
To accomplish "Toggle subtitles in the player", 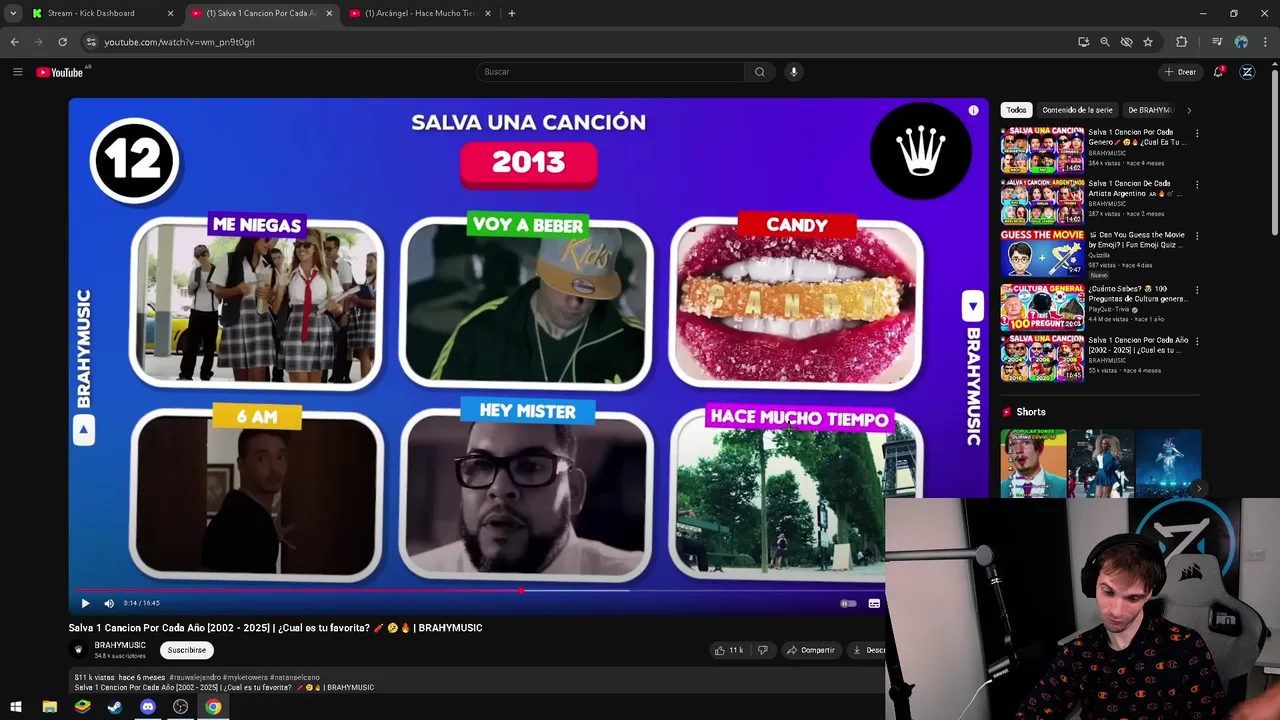I will [x=874, y=603].
